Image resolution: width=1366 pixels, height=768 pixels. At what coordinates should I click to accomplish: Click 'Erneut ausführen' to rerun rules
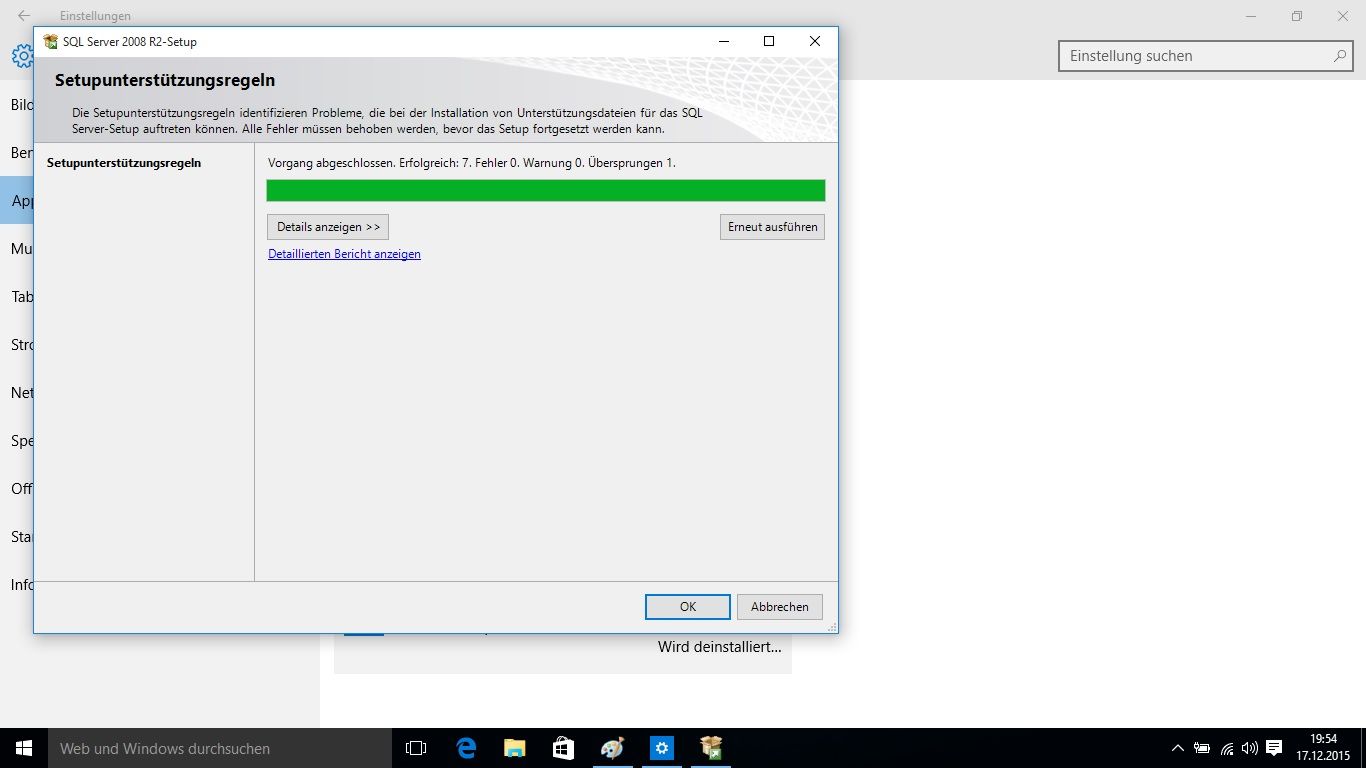(x=772, y=227)
